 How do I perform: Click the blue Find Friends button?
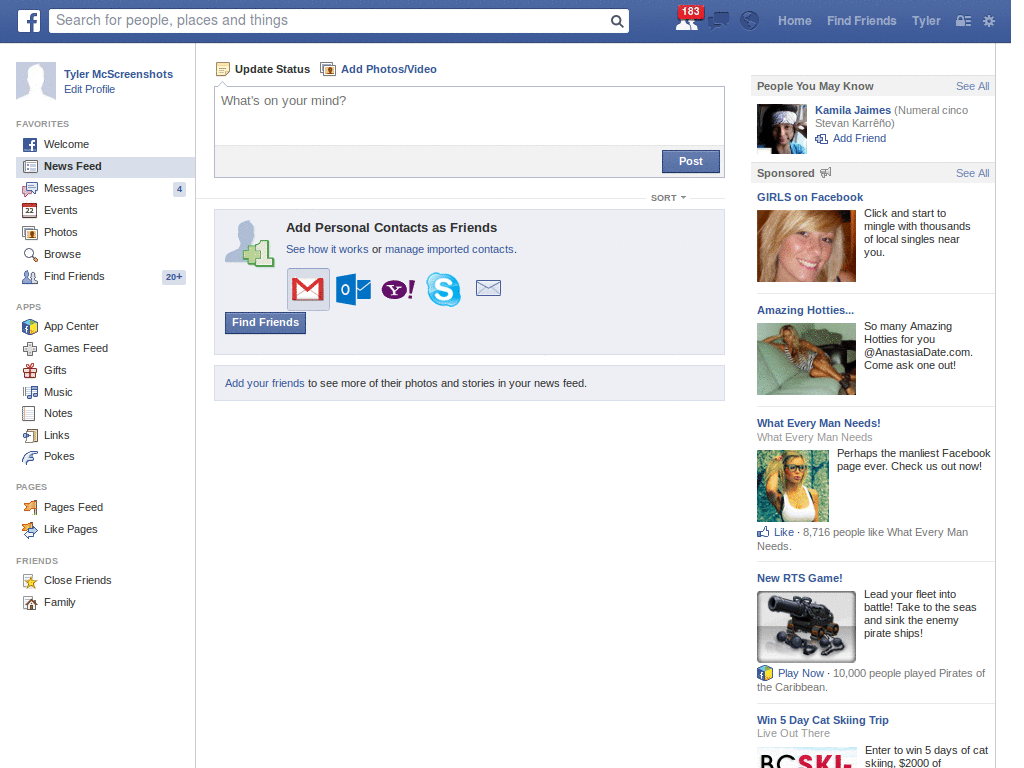coord(265,323)
